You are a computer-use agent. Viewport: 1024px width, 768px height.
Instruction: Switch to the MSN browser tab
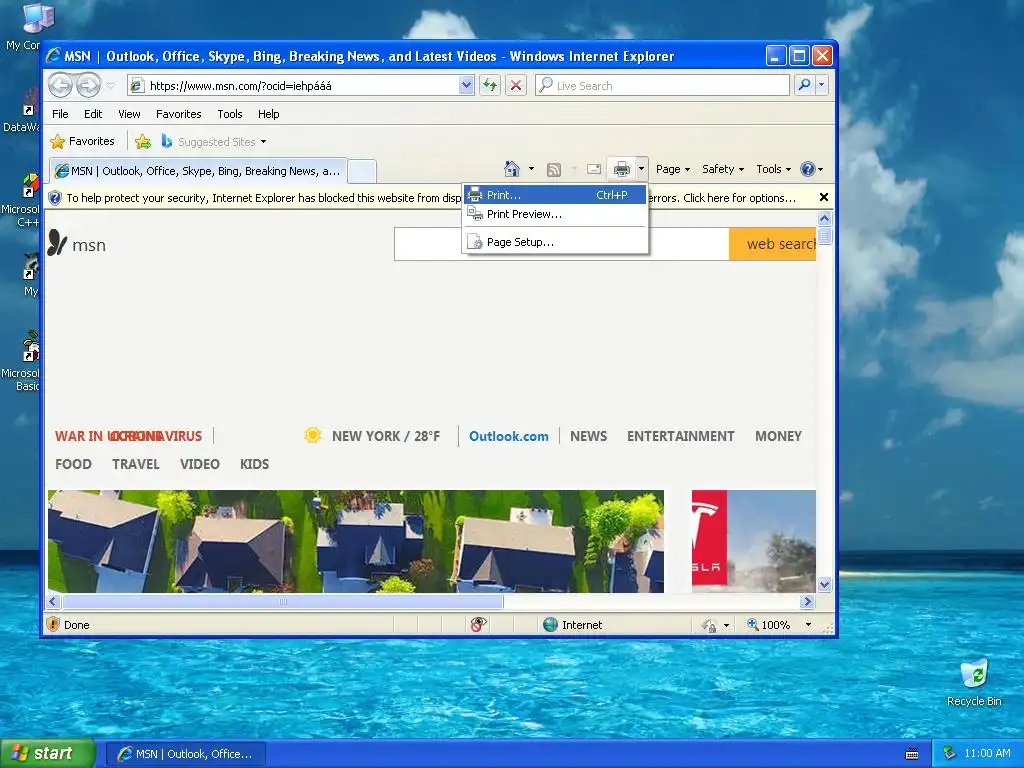click(198, 171)
